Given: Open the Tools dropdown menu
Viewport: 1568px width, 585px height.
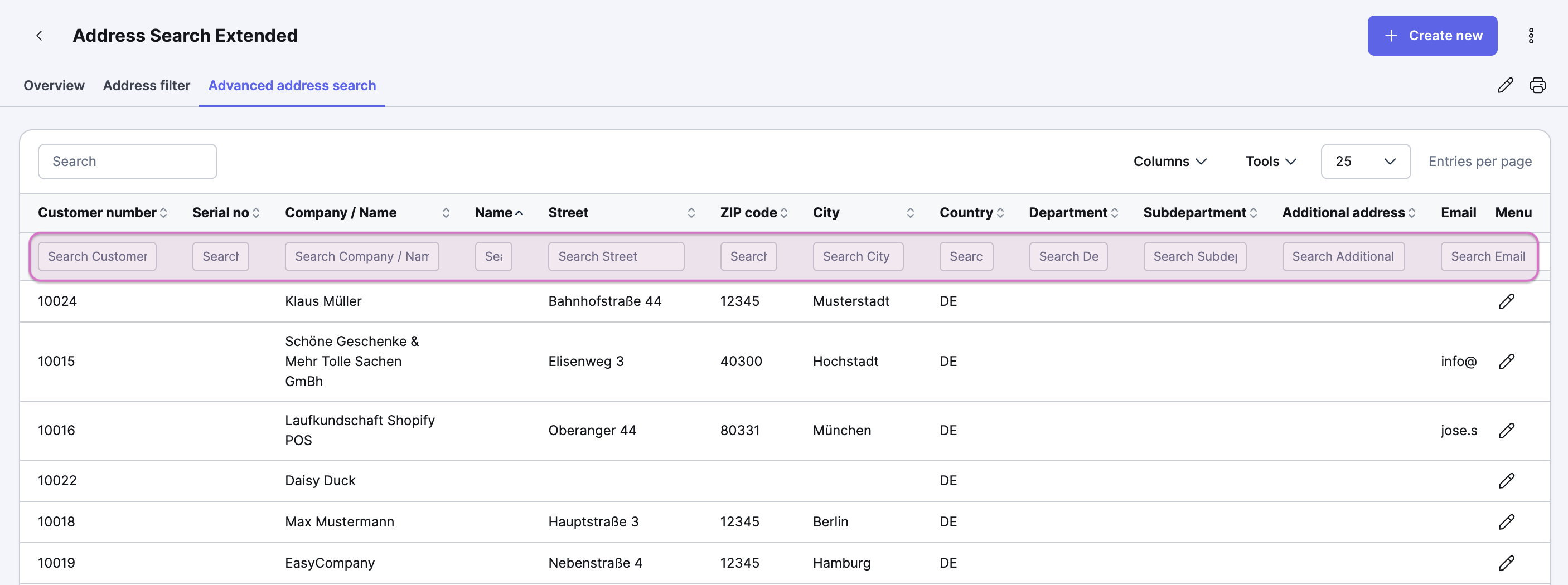Looking at the screenshot, I should 1270,162.
